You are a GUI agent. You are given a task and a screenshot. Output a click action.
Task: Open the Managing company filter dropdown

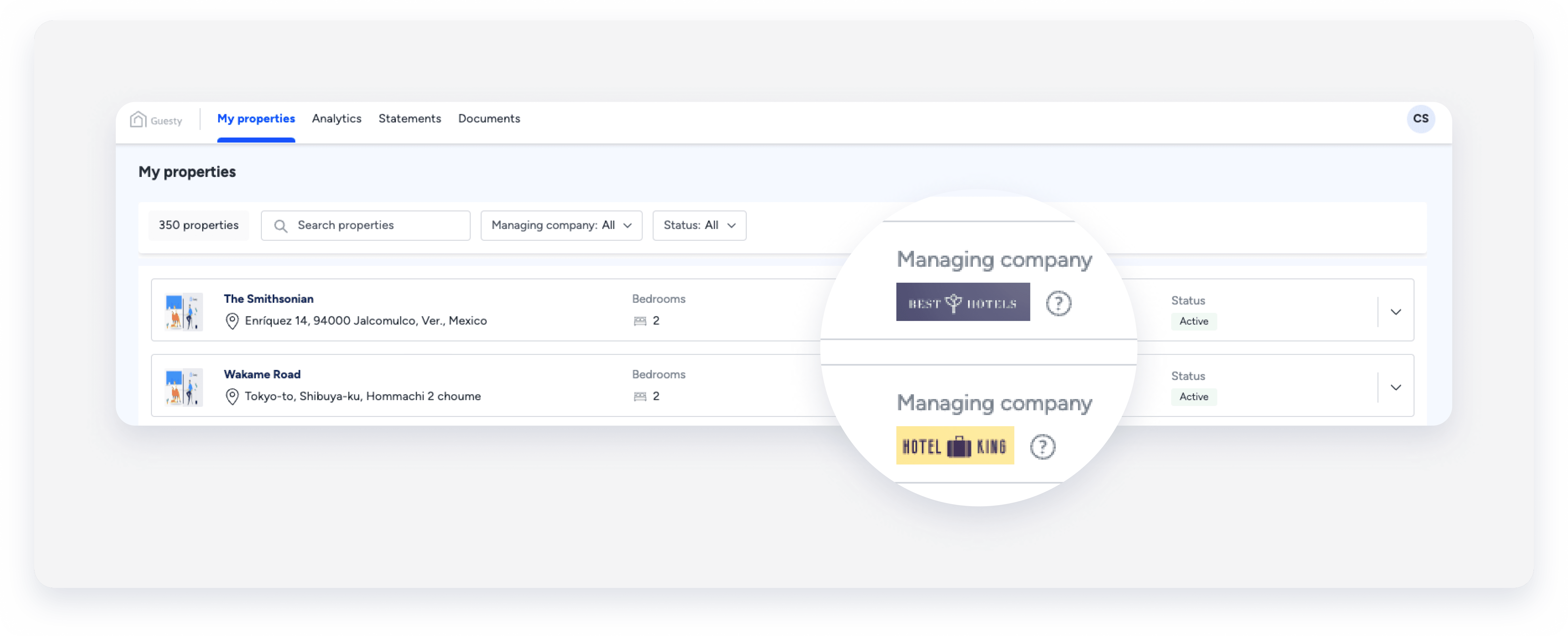561,225
